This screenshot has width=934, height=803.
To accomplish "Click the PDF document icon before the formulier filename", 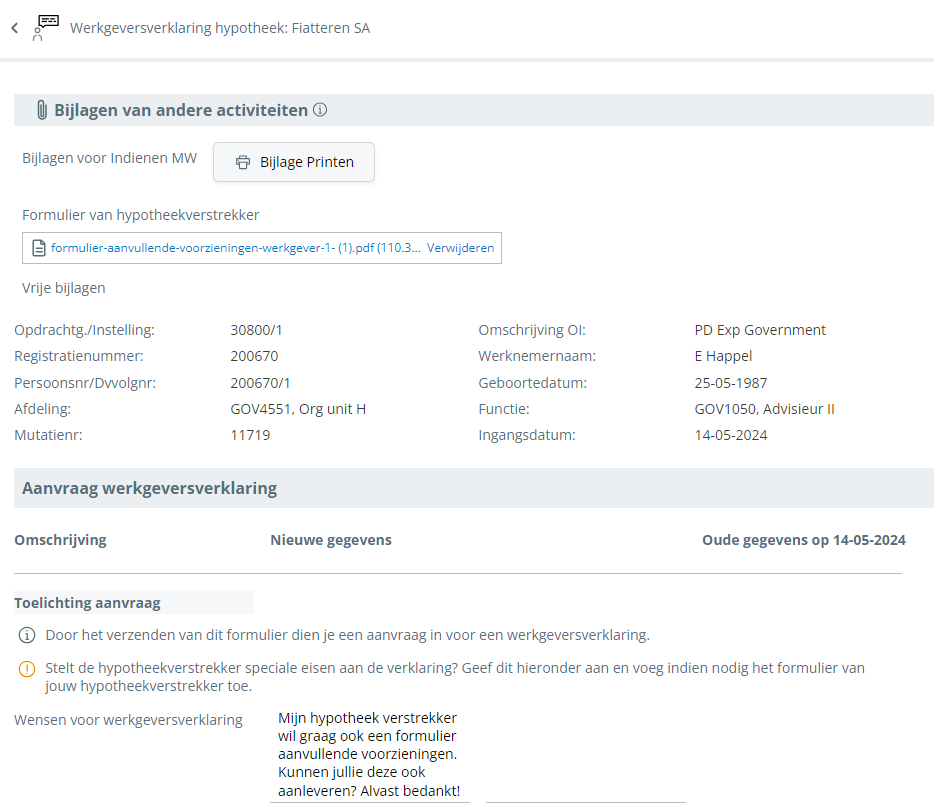I will [x=39, y=247].
